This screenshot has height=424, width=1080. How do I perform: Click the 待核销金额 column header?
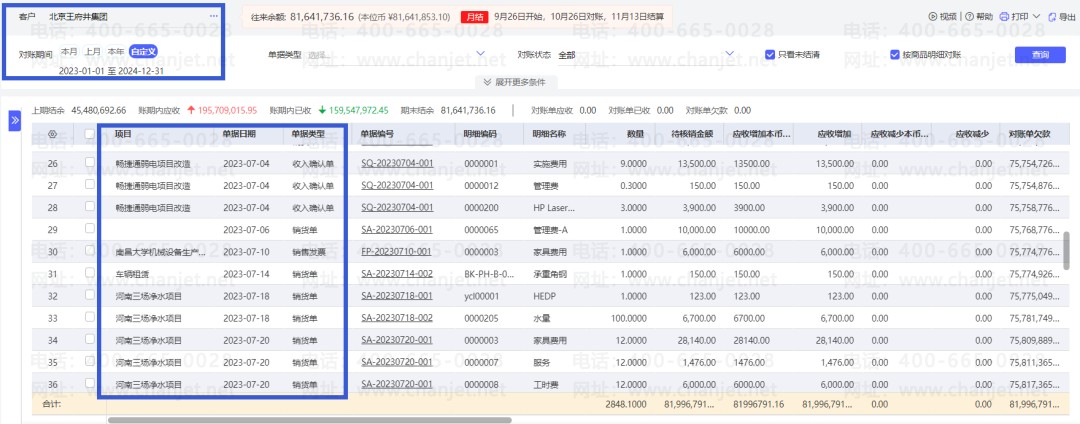(x=694, y=134)
